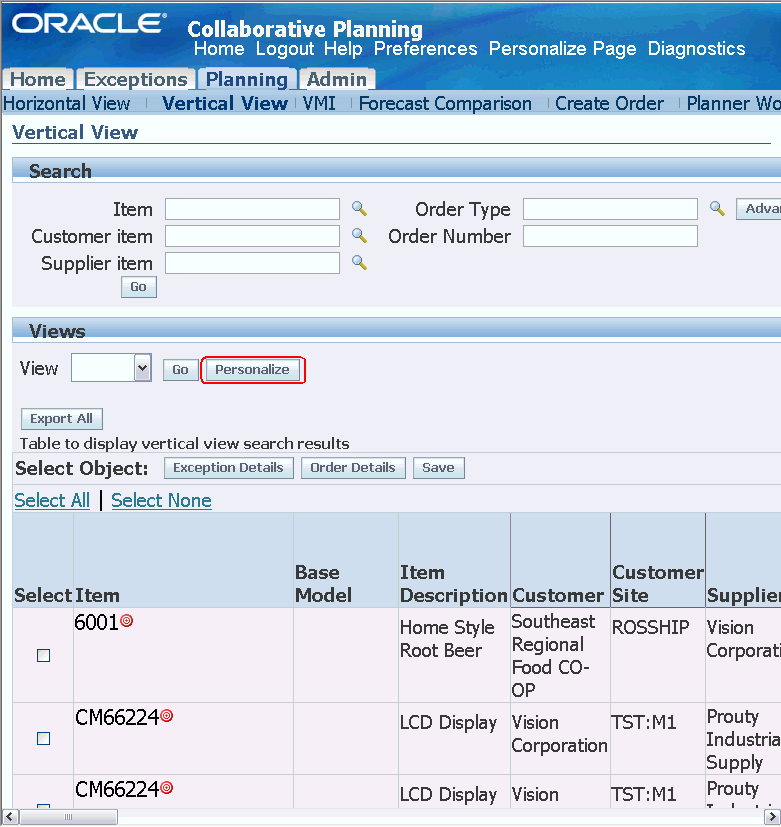781x827 pixels.
Task: Click the Personalize button
Action: point(252,370)
